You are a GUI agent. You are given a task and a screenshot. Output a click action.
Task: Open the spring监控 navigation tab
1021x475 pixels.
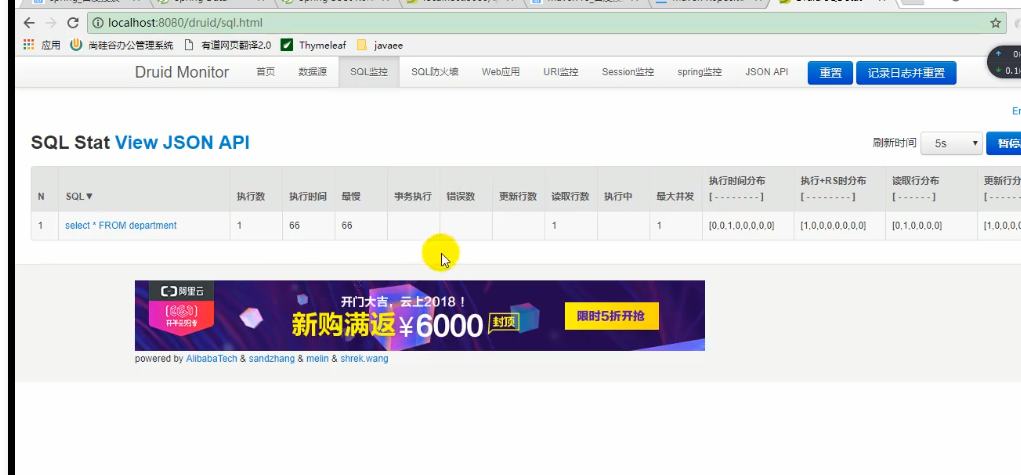point(699,72)
